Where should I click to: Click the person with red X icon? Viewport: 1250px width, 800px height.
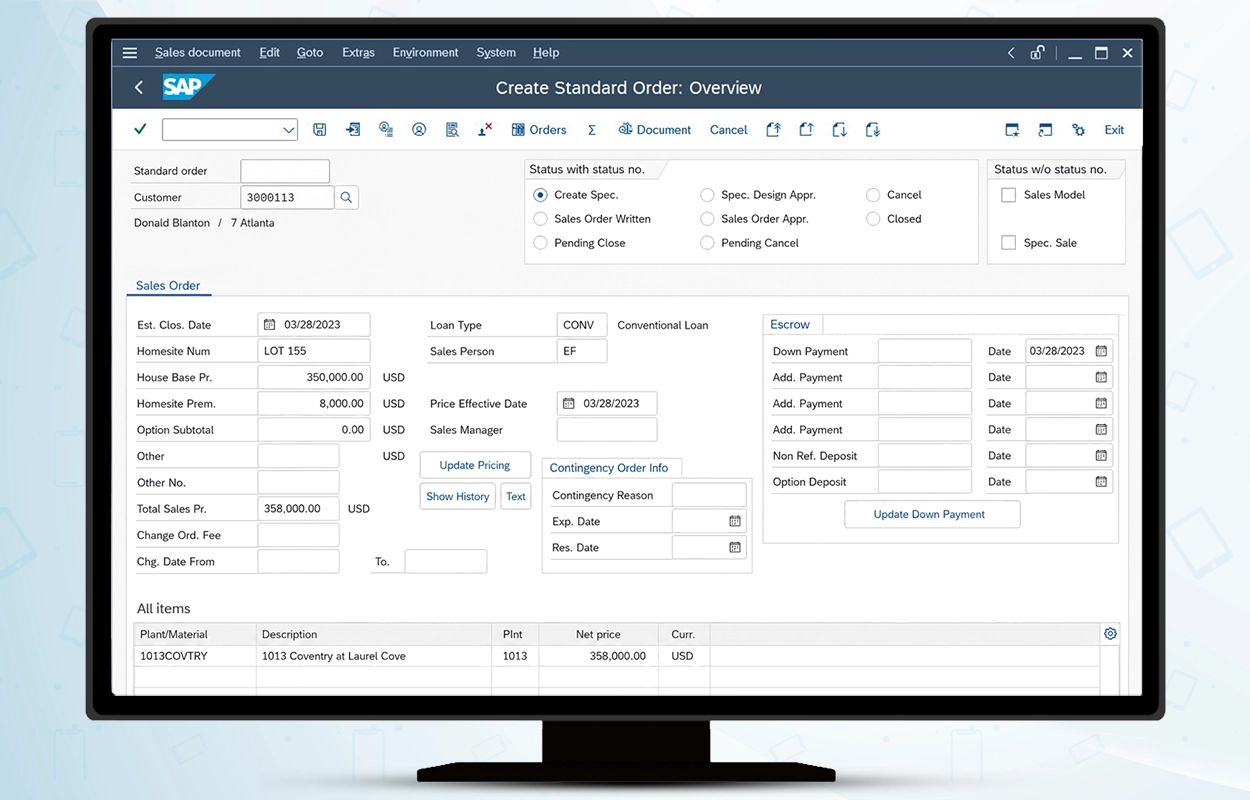(x=485, y=130)
